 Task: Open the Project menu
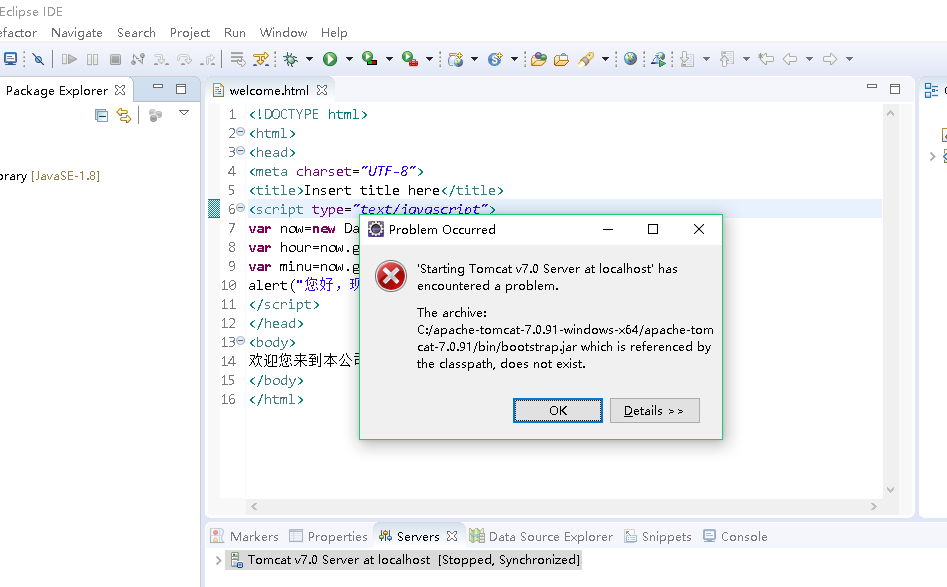pos(190,33)
